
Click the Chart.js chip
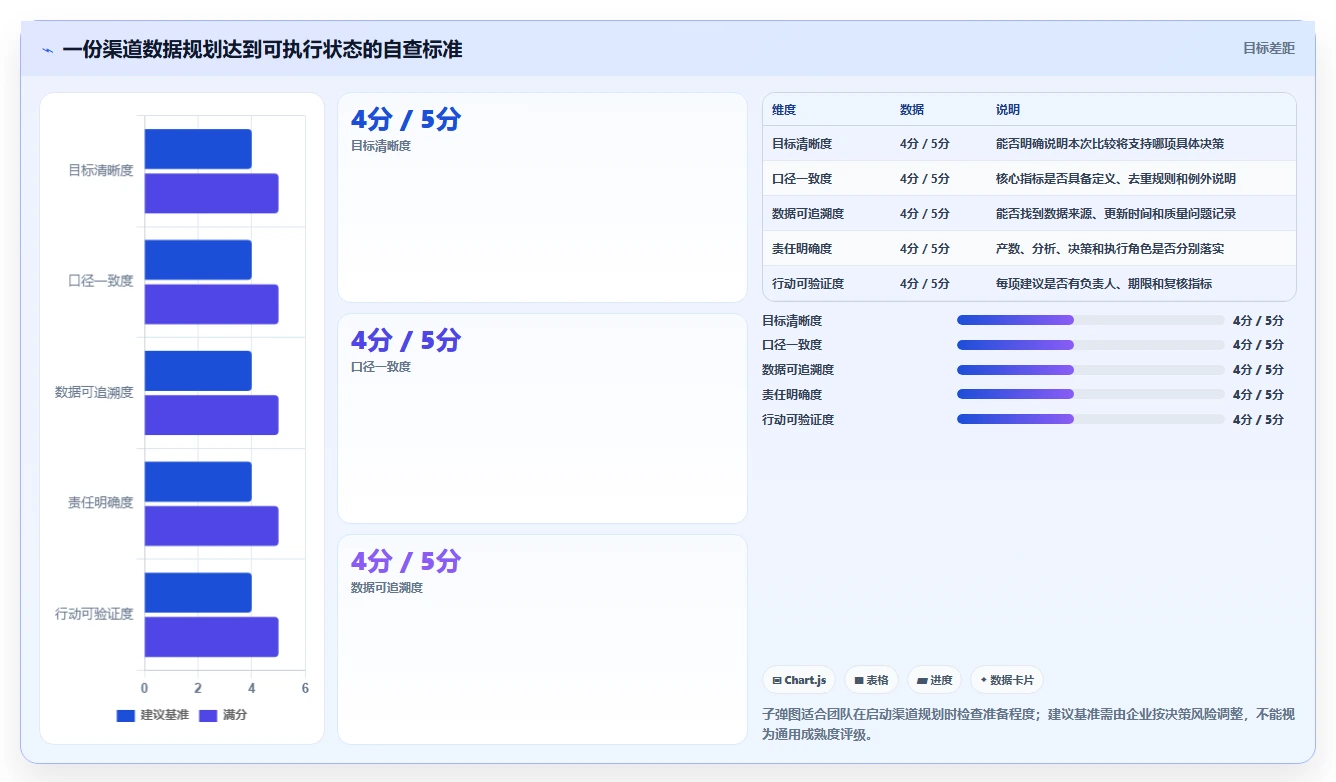pos(799,680)
